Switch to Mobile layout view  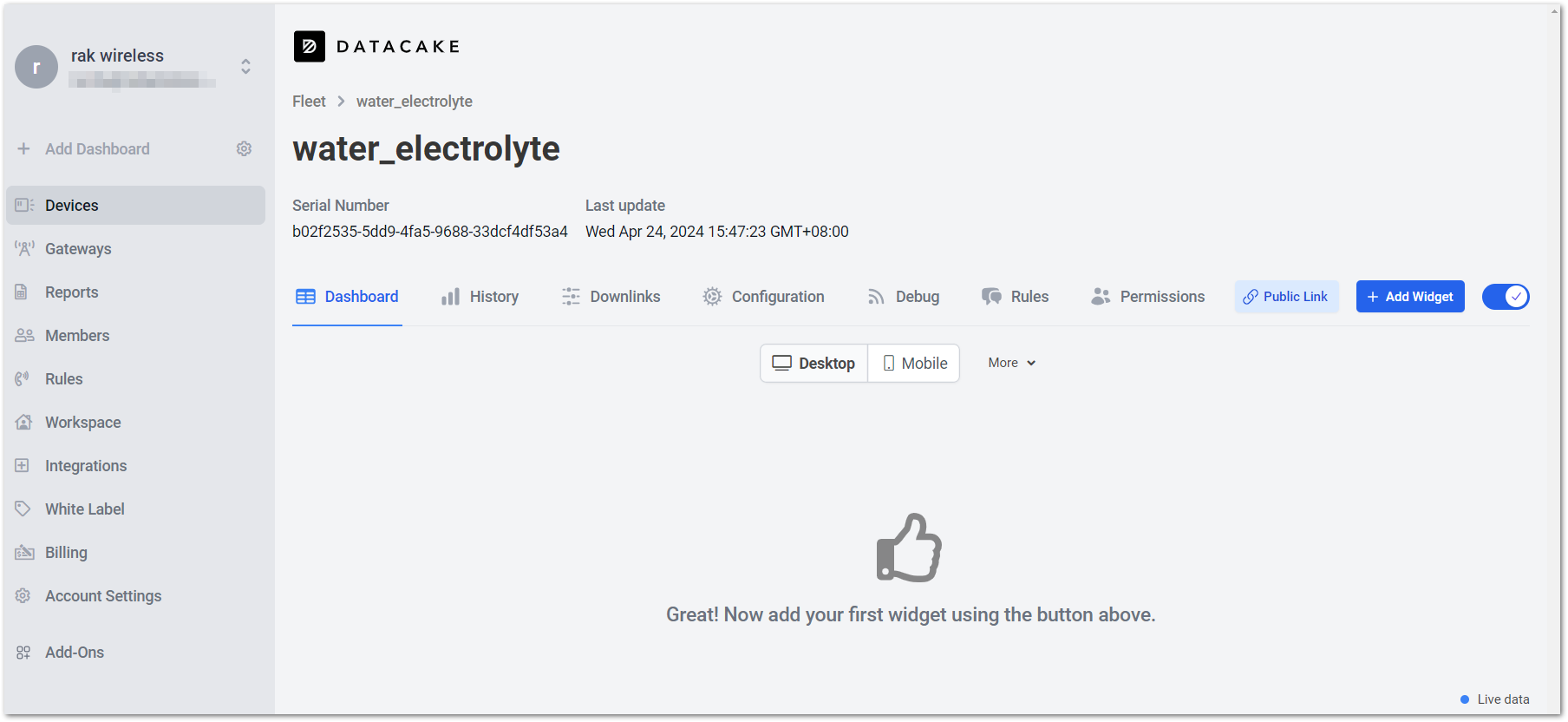point(914,364)
